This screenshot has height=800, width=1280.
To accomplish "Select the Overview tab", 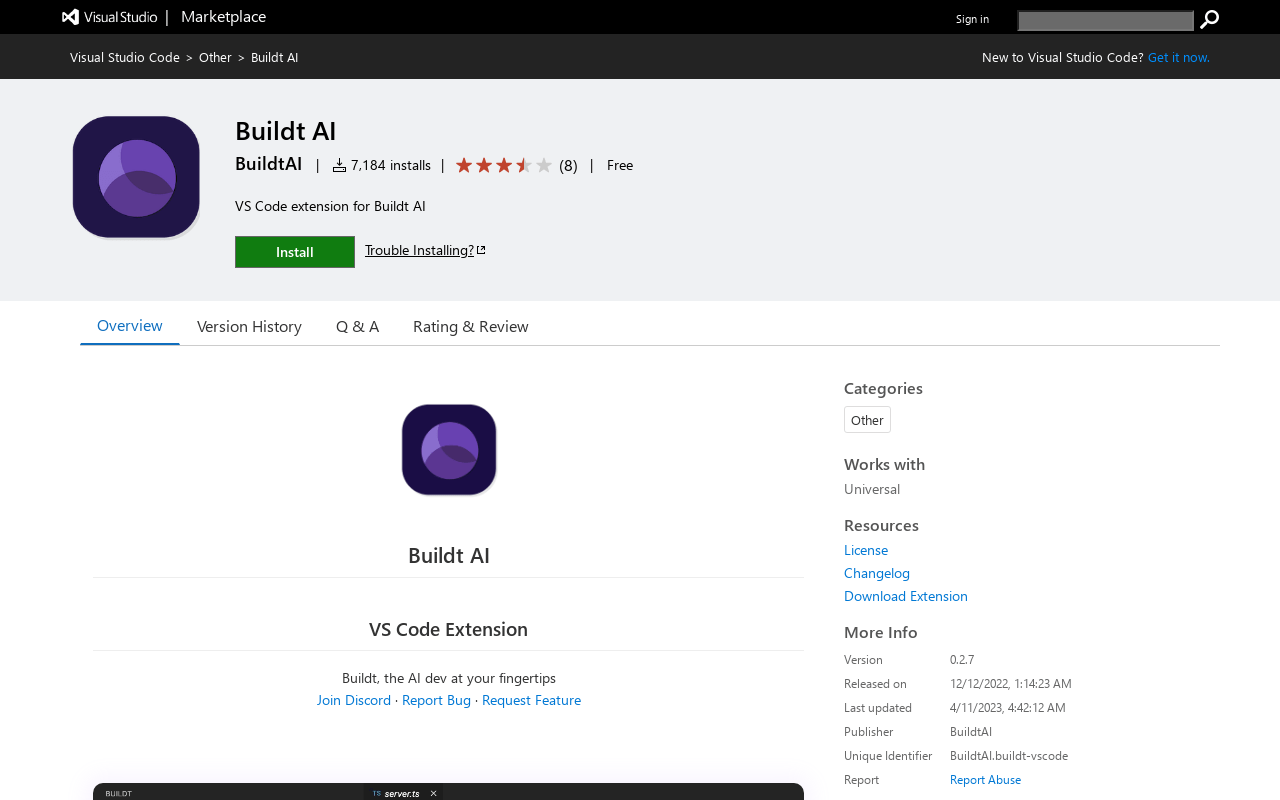I will [x=130, y=326].
